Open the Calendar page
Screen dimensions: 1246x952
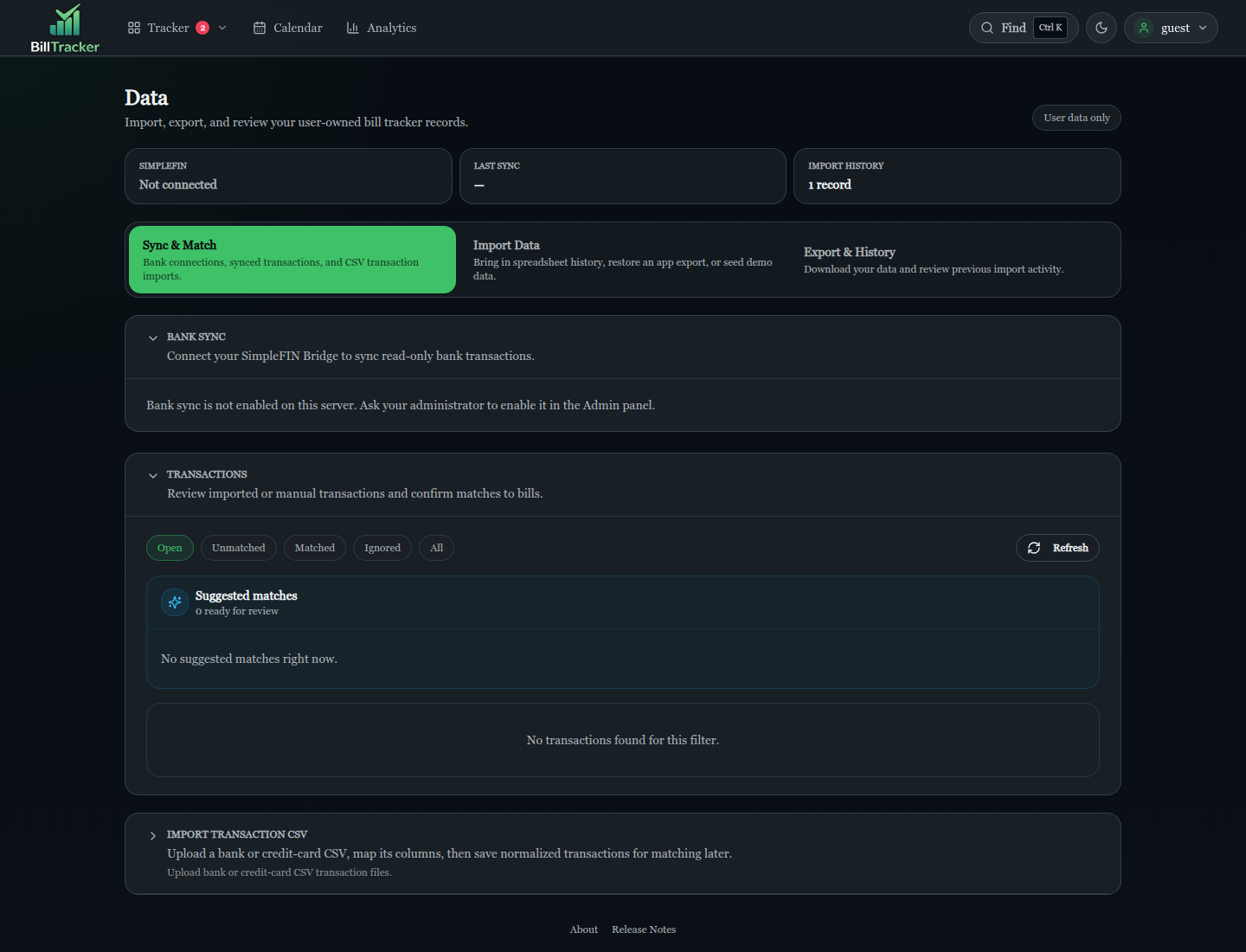[288, 28]
